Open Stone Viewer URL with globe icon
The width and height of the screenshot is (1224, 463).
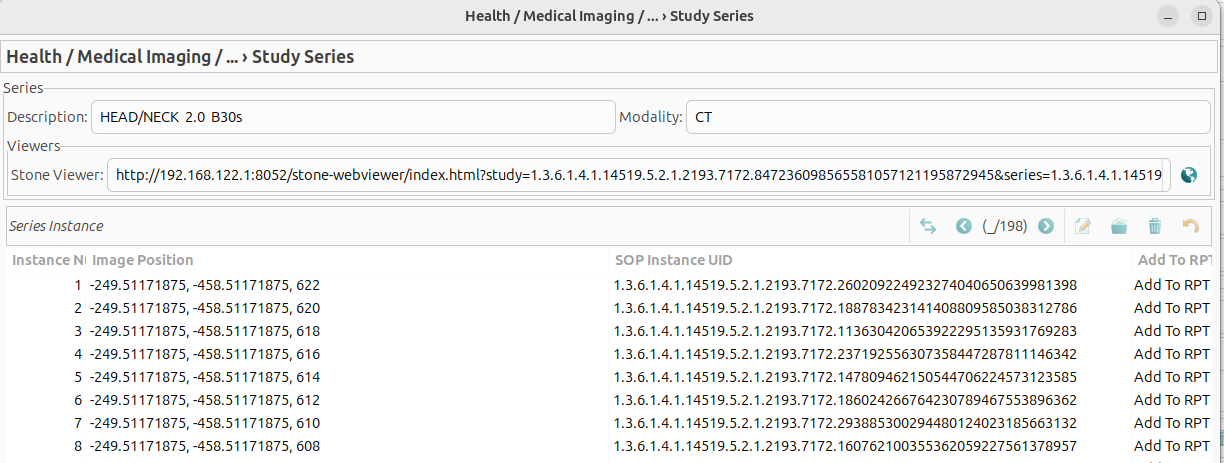[x=1189, y=175]
